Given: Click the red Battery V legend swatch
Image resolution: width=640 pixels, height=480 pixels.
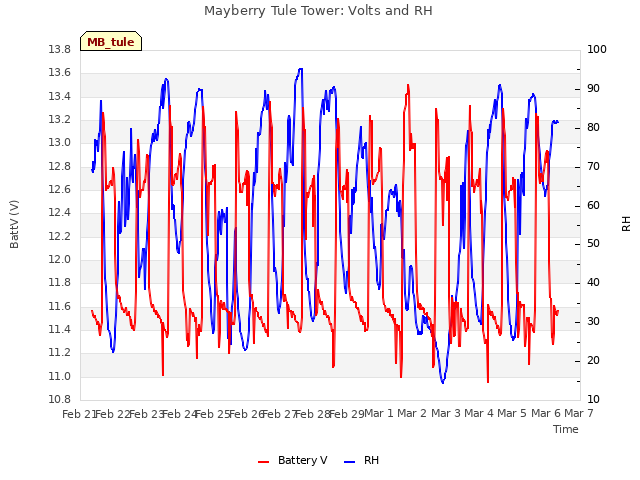Looking at the screenshot, I should [264, 462].
